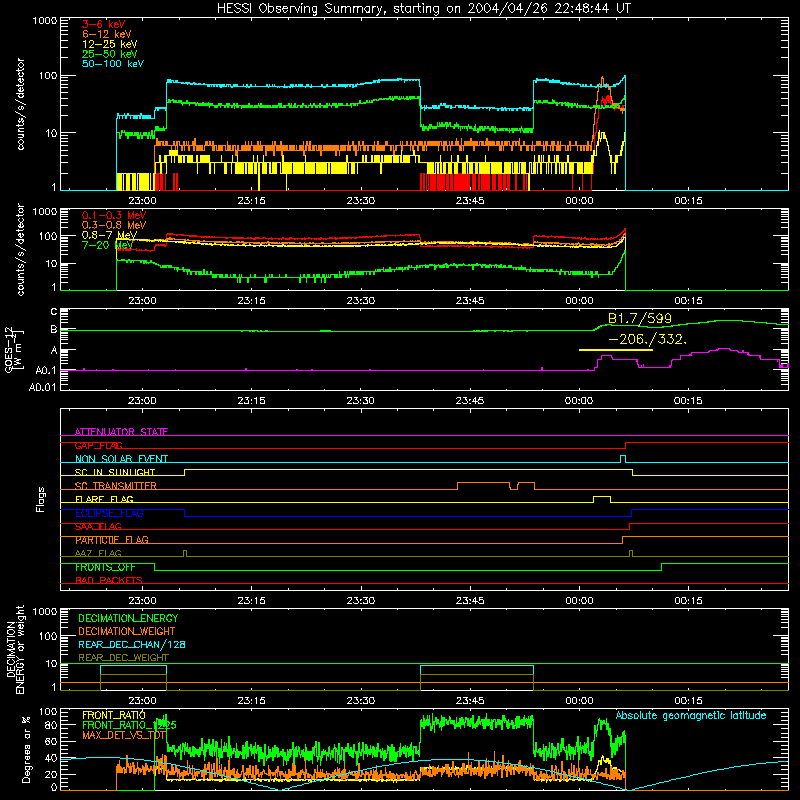The height and width of the screenshot is (800, 800).
Task: Click the A0.01 tick label on GOES axis
Action: coord(42,387)
